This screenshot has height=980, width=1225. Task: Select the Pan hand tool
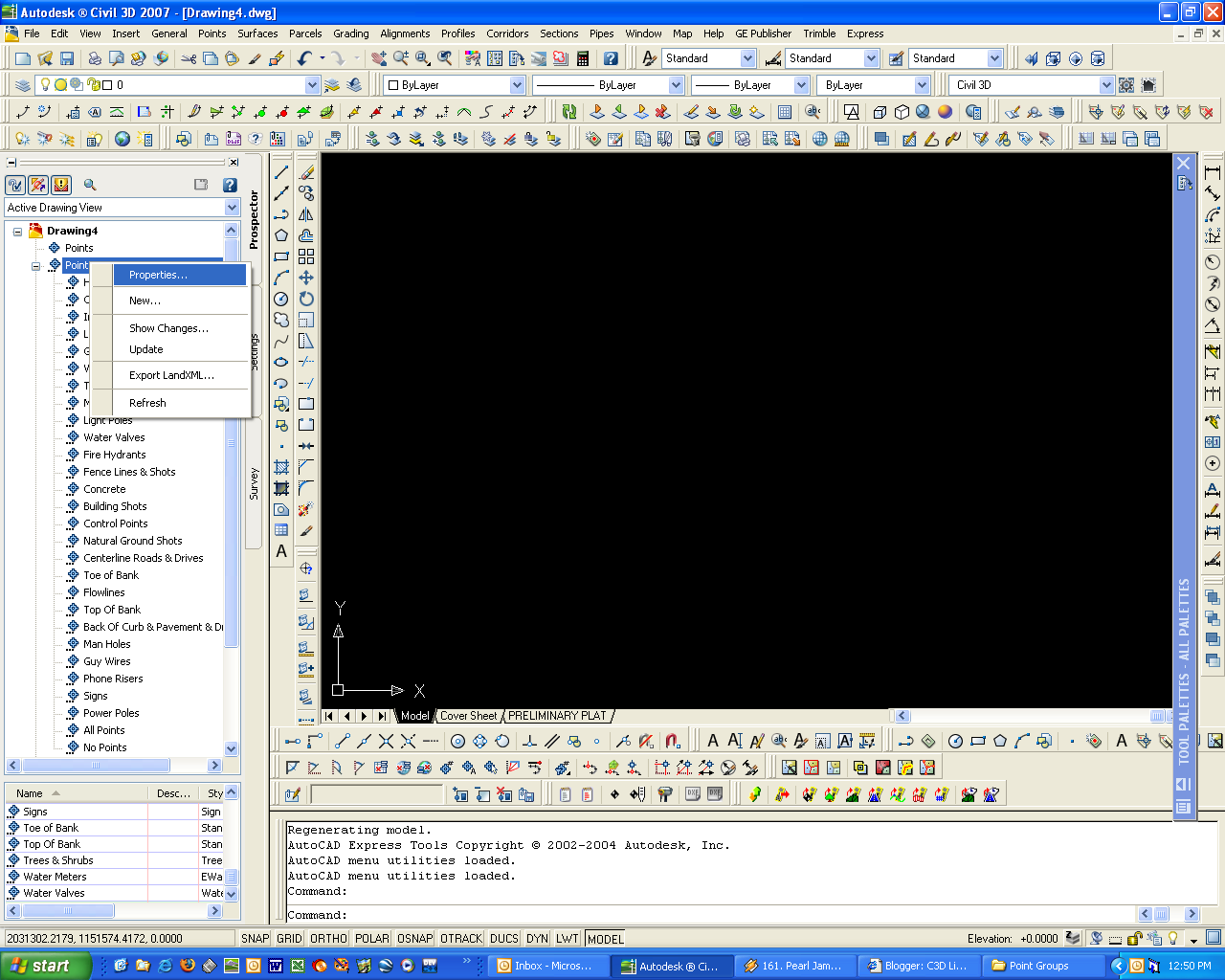tap(379, 58)
